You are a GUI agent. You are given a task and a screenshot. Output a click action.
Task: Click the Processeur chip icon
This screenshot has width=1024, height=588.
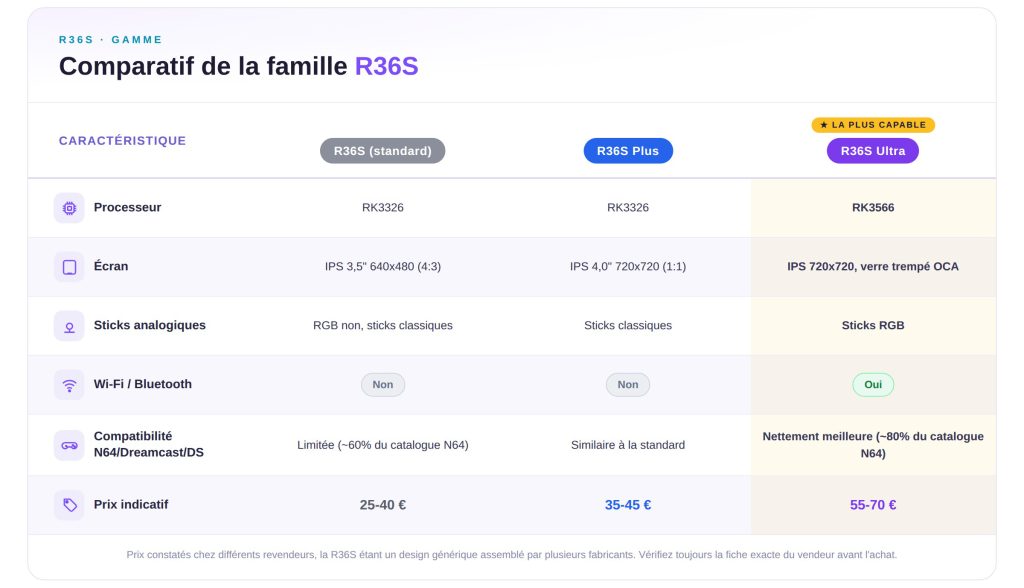[69, 208]
